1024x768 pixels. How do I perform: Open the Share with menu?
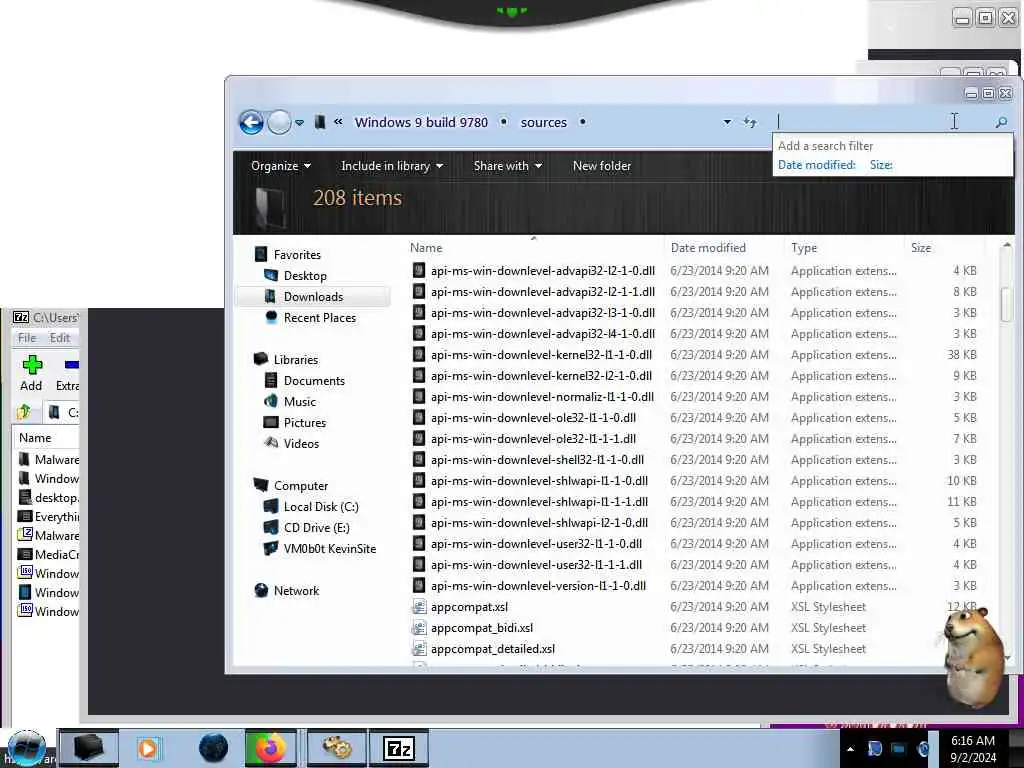click(x=507, y=166)
